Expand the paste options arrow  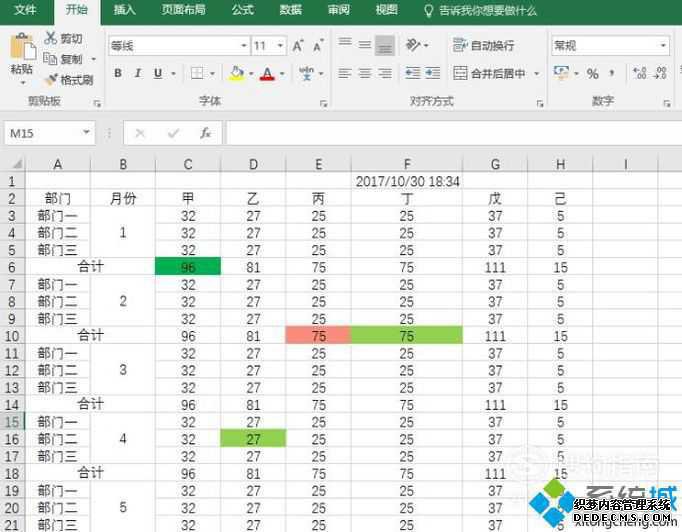coord(23,82)
